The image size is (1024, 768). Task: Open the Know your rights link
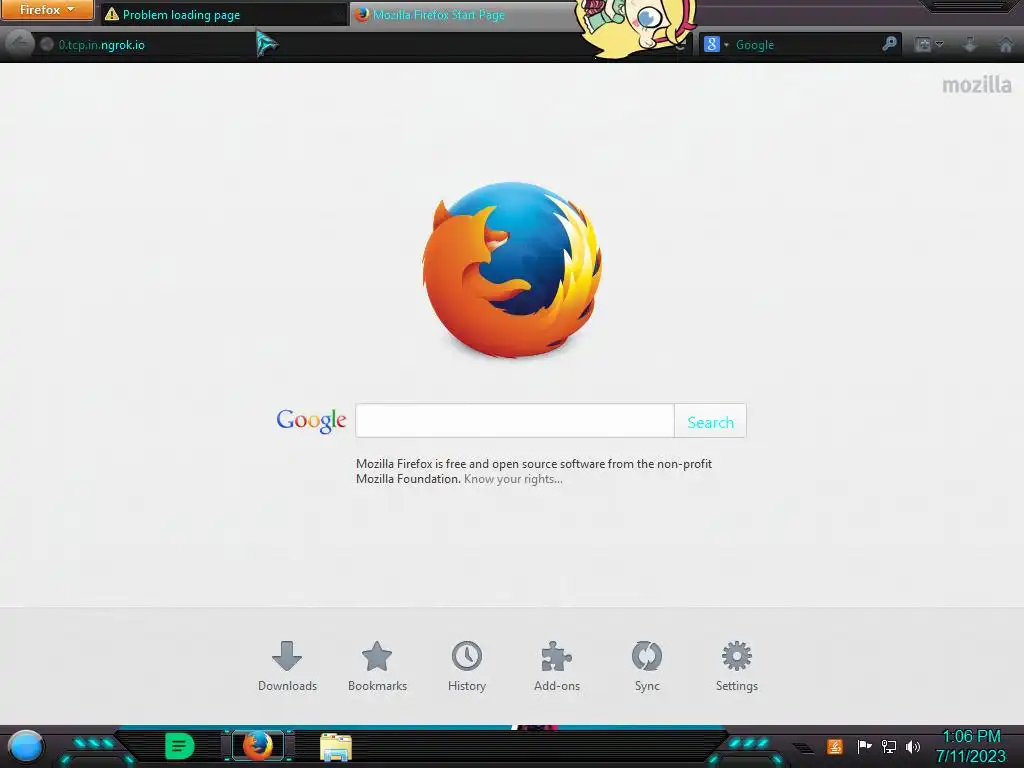513,479
